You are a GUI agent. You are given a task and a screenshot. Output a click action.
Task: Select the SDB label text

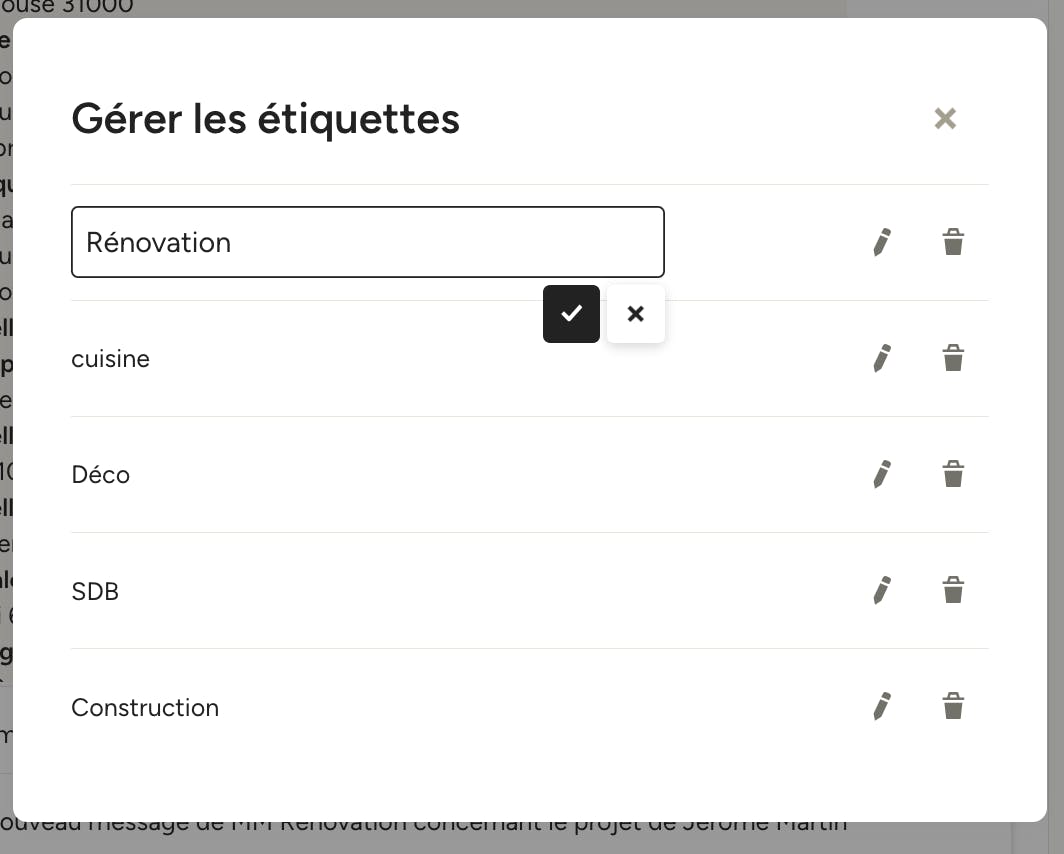(x=95, y=591)
